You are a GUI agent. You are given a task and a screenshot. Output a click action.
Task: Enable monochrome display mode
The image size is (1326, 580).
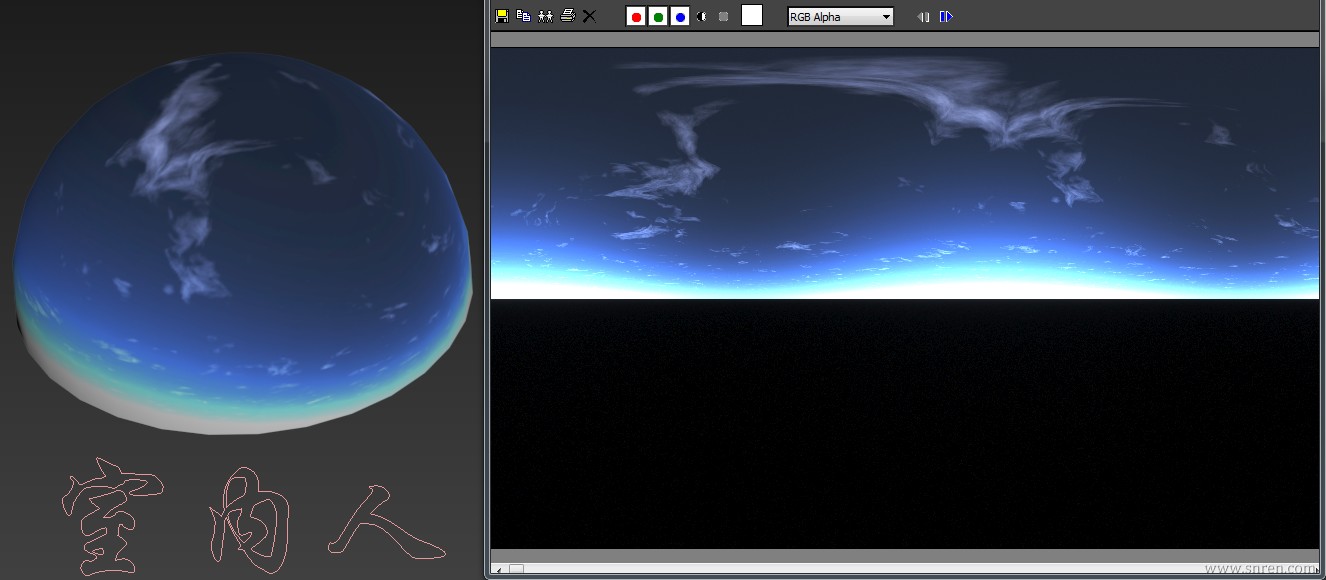723,16
